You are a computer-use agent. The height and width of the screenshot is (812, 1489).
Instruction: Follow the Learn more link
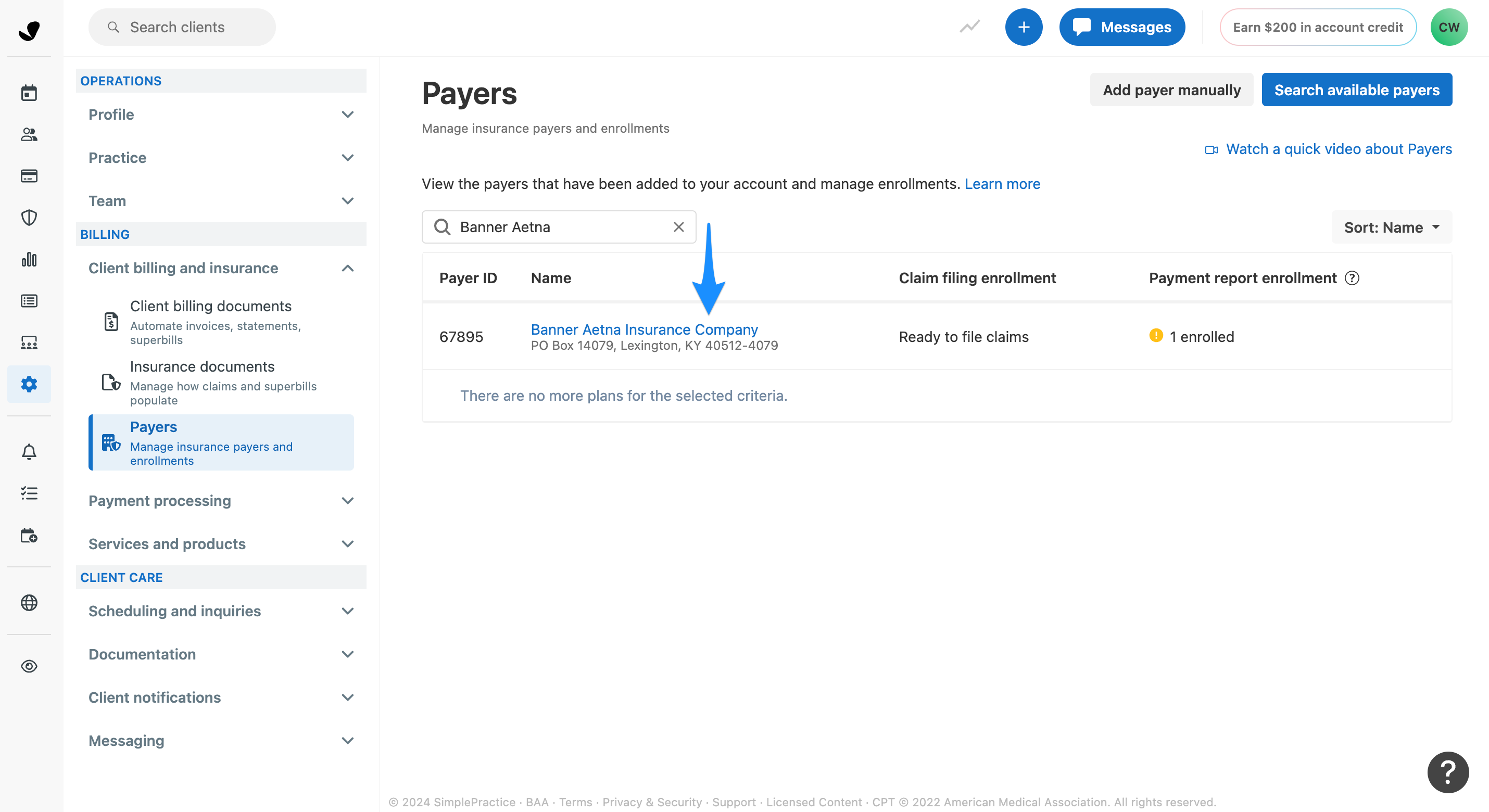point(1002,184)
